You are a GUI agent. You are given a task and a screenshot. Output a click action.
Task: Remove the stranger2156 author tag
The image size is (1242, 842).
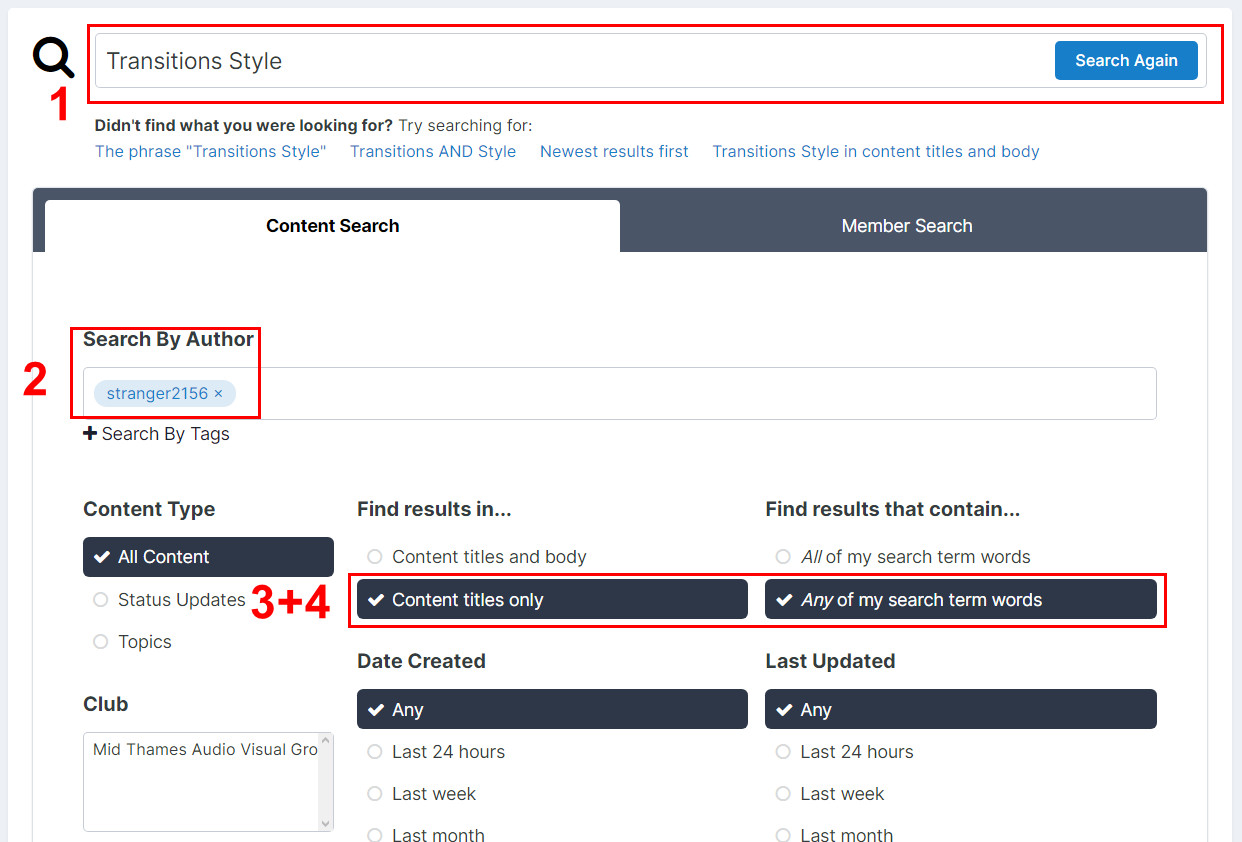(x=218, y=393)
